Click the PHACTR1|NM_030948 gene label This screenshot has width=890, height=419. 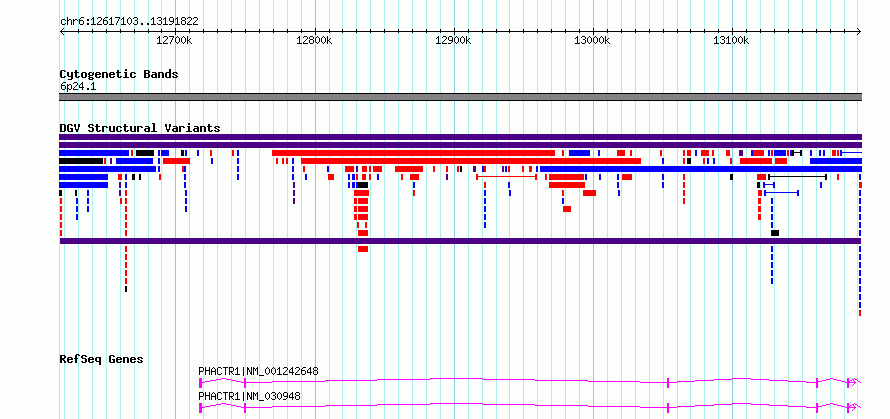249,396
